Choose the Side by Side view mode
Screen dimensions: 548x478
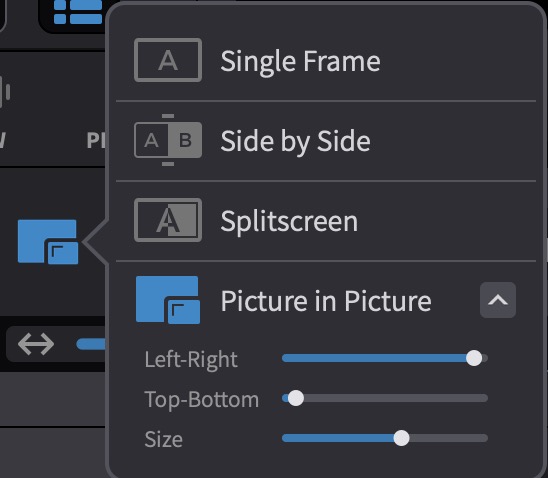[x=326, y=141]
